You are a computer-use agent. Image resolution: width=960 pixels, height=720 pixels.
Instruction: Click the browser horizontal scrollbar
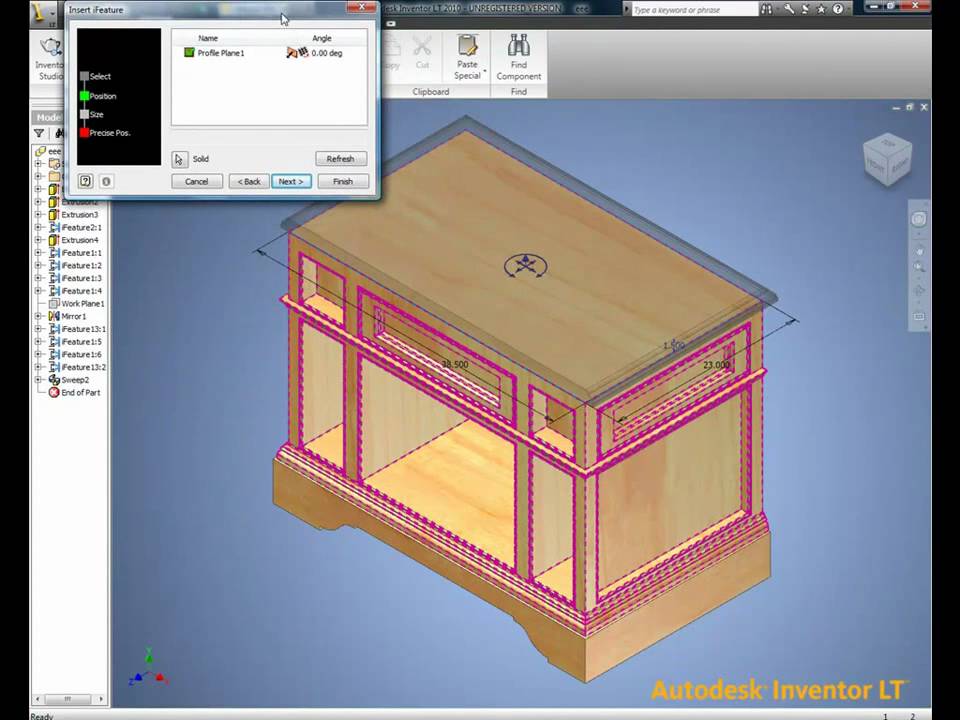(68, 699)
